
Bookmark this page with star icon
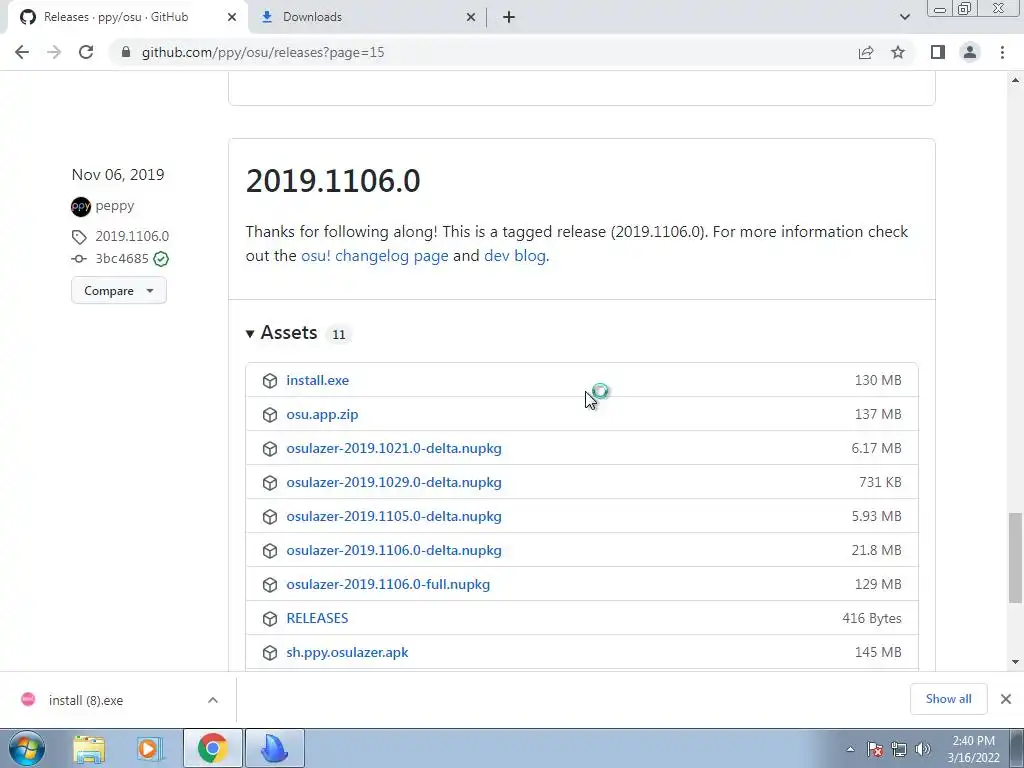pyautogui.click(x=898, y=52)
